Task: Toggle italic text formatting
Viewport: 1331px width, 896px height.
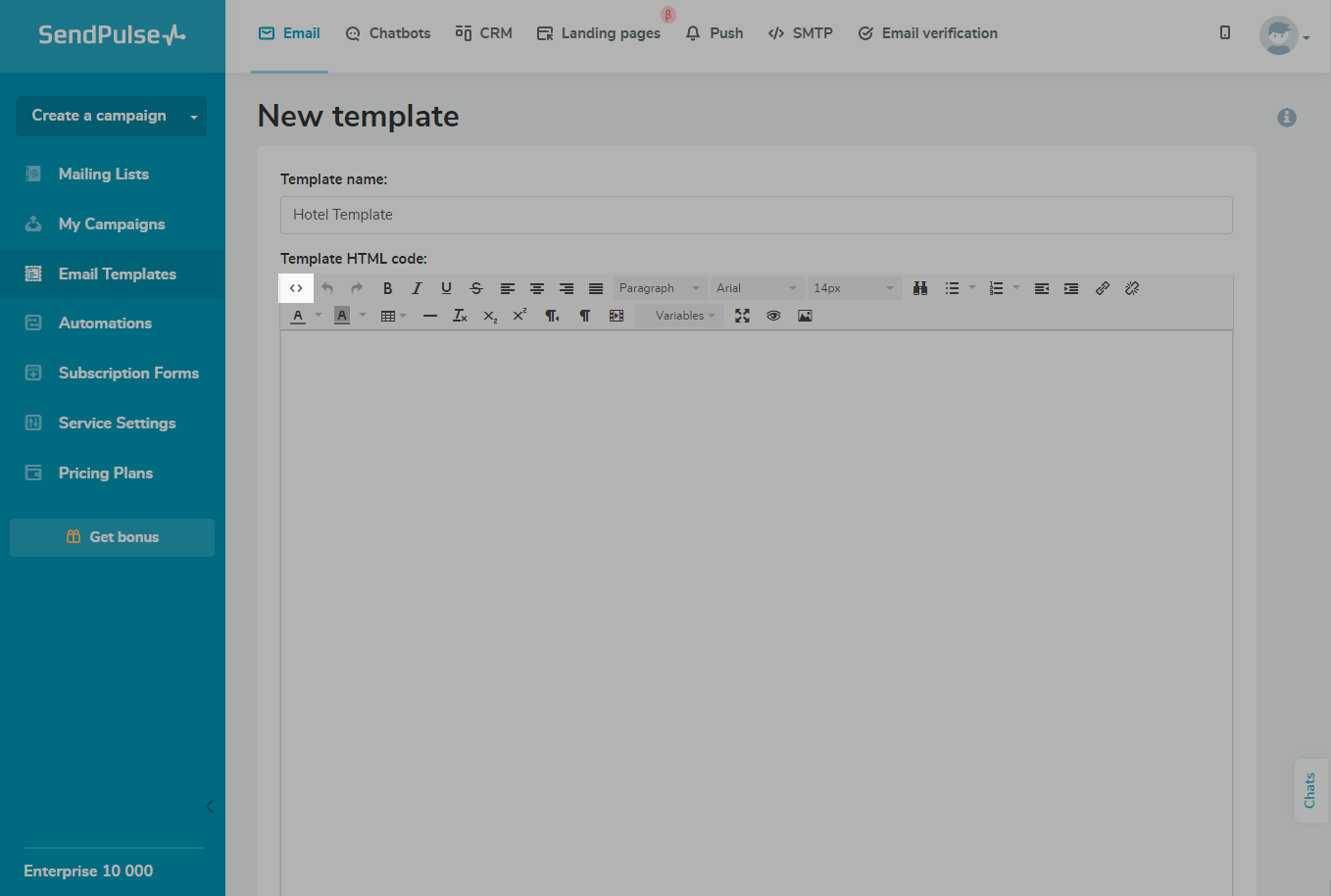Action: 417,288
